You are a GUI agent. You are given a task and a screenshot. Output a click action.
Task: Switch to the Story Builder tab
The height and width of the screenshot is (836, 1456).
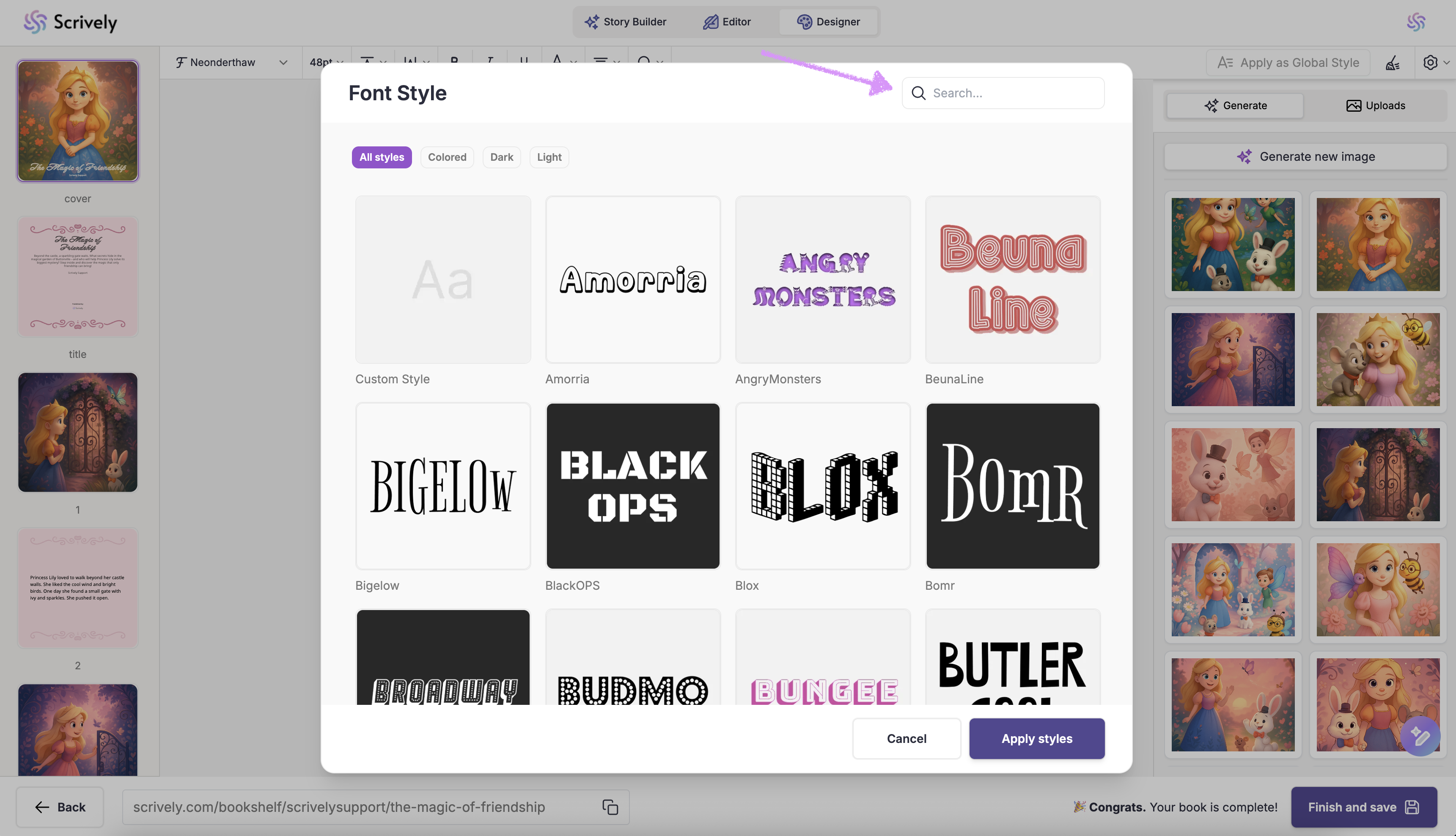(x=625, y=22)
